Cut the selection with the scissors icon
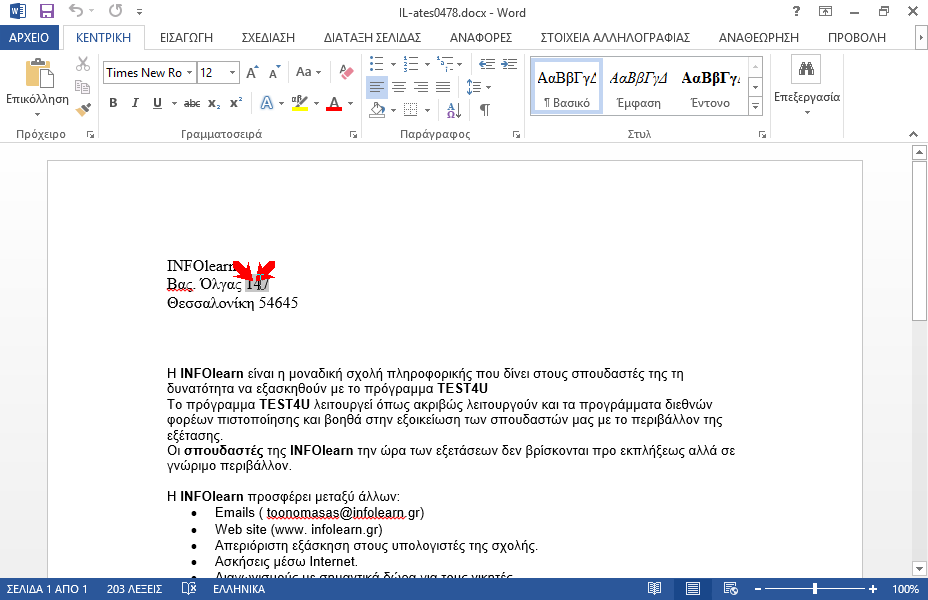The height and width of the screenshot is (600, 928). tap(83, 64)
